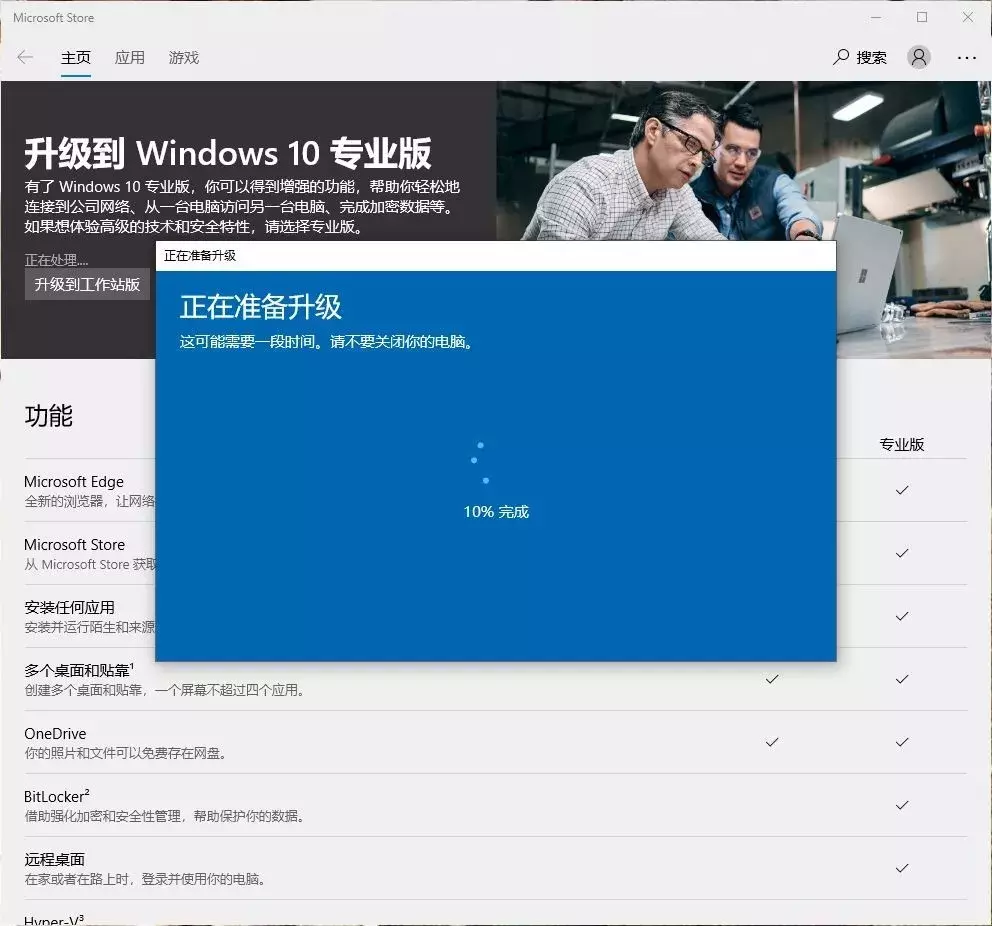Click the 远程桌面 description 在家或者在路上时

click(x=144, y=879)
